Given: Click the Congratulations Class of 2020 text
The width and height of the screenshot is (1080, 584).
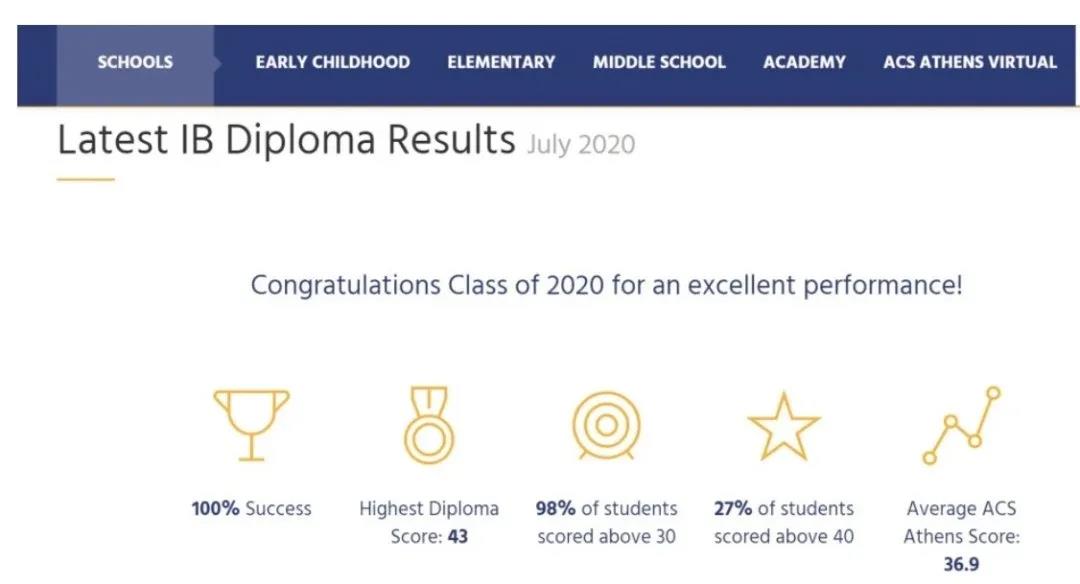Looking at the screenshot, I should pos(606,285).
